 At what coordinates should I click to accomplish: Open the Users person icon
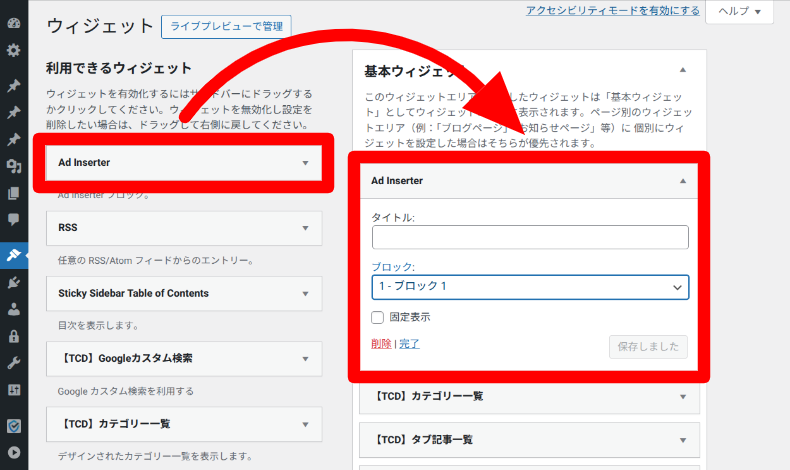(x=14, y=309)
